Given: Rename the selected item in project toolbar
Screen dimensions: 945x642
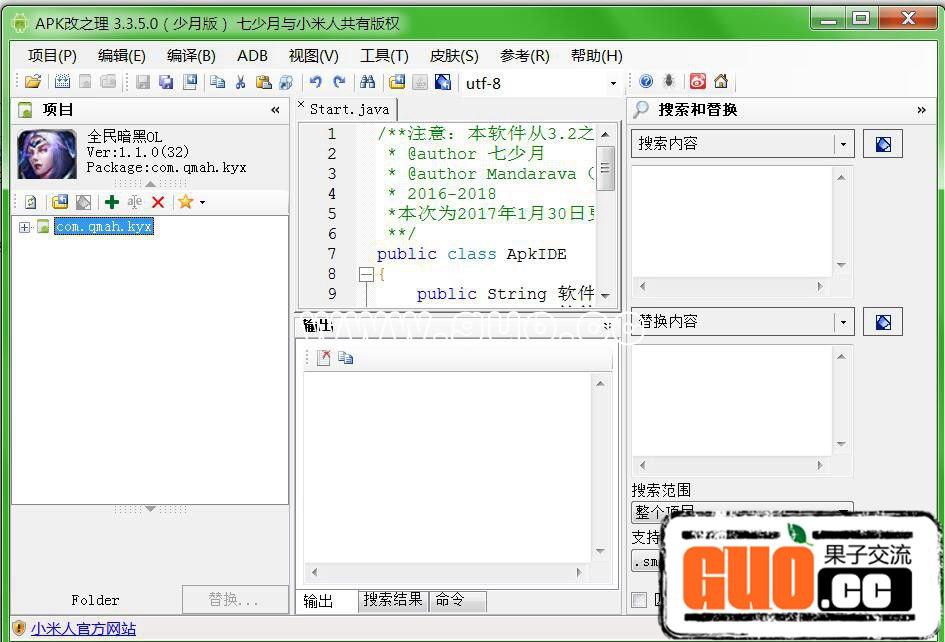Looking at the screenshot, I should (135, 202).
